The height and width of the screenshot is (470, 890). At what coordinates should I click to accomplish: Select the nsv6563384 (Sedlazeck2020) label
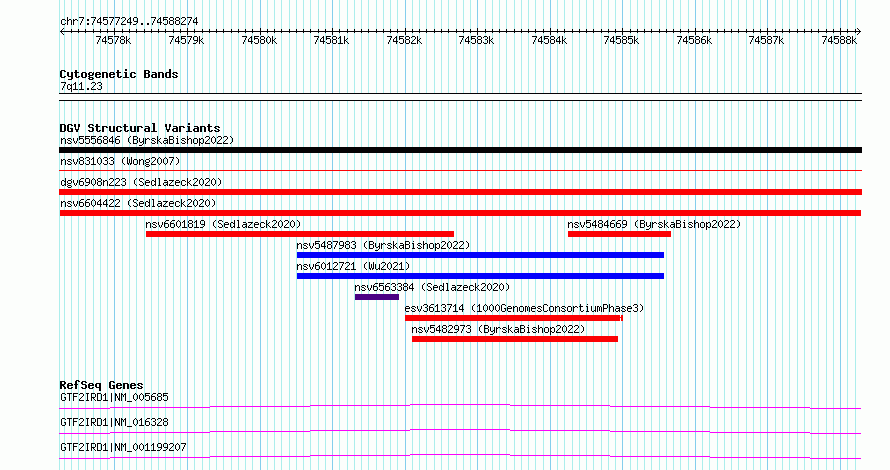pos(432,287)
